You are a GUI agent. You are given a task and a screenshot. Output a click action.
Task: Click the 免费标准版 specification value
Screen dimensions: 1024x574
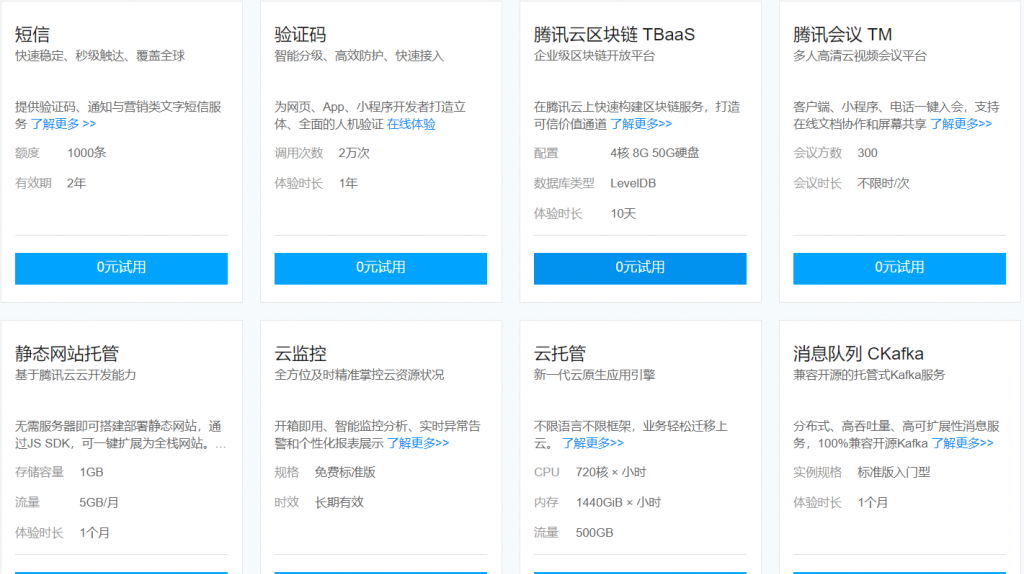click(345, 473)
